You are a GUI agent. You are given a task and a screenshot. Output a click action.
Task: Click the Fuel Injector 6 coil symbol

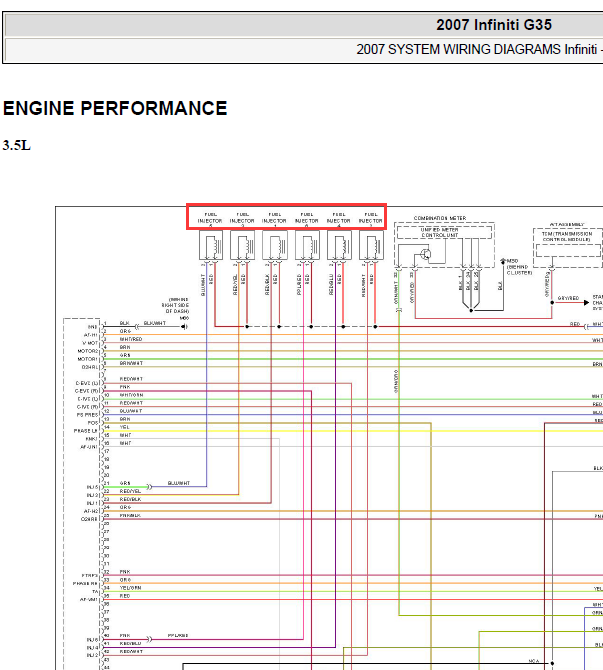point(307,245)
